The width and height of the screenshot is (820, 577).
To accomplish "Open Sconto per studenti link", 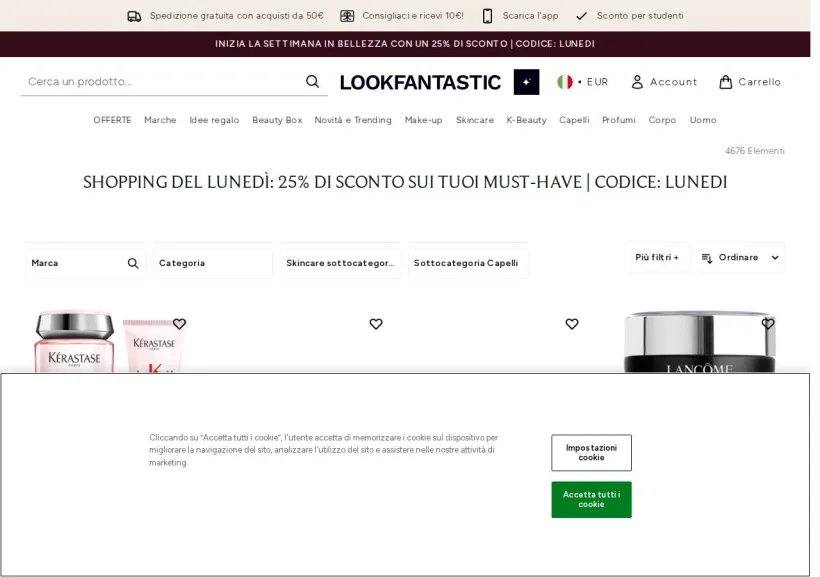I will pyautogui.click(x=640, y=16).
